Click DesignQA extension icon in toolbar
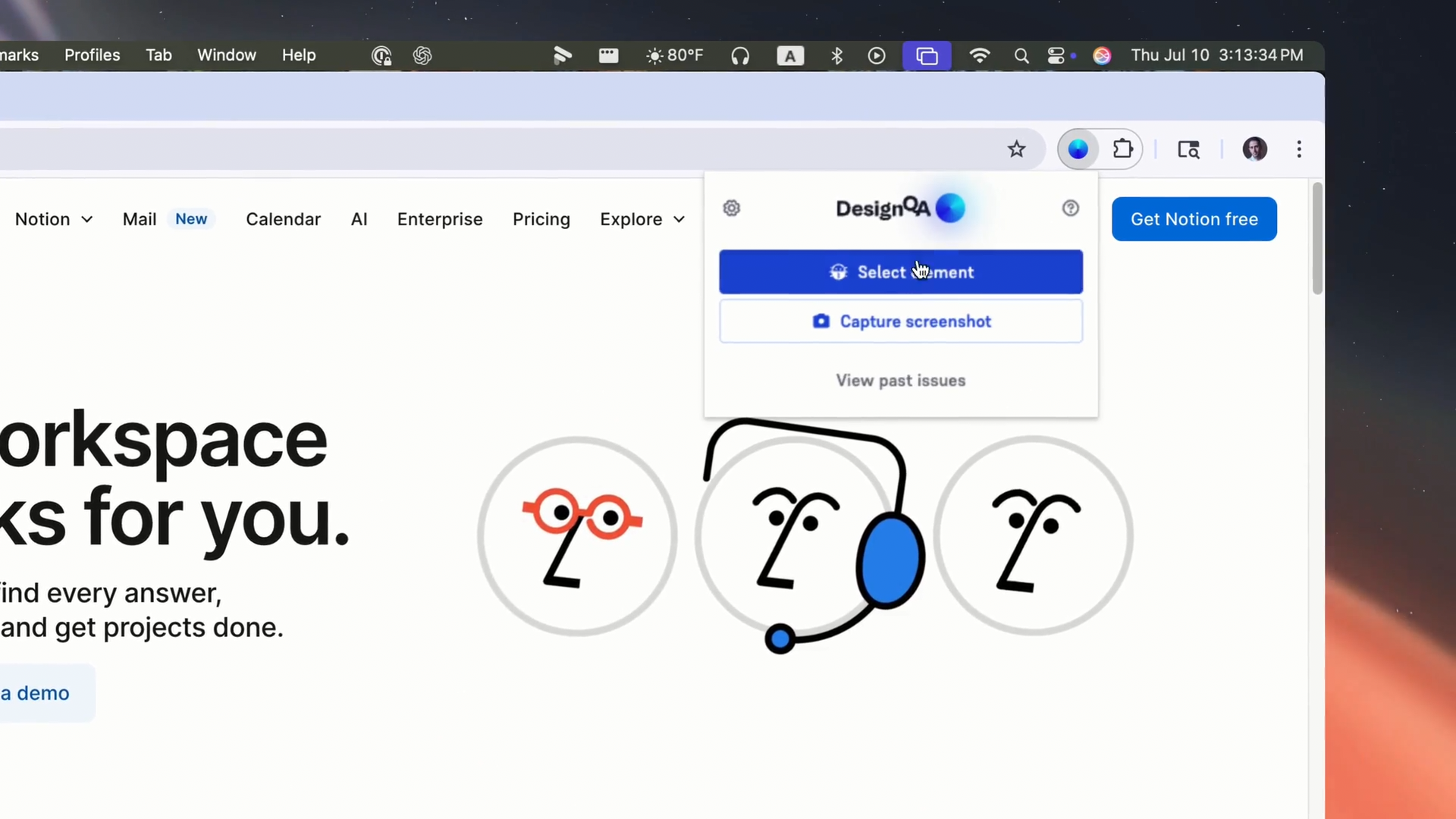This screenshot has width=1456, height=819. click(x=1078, y=149)
